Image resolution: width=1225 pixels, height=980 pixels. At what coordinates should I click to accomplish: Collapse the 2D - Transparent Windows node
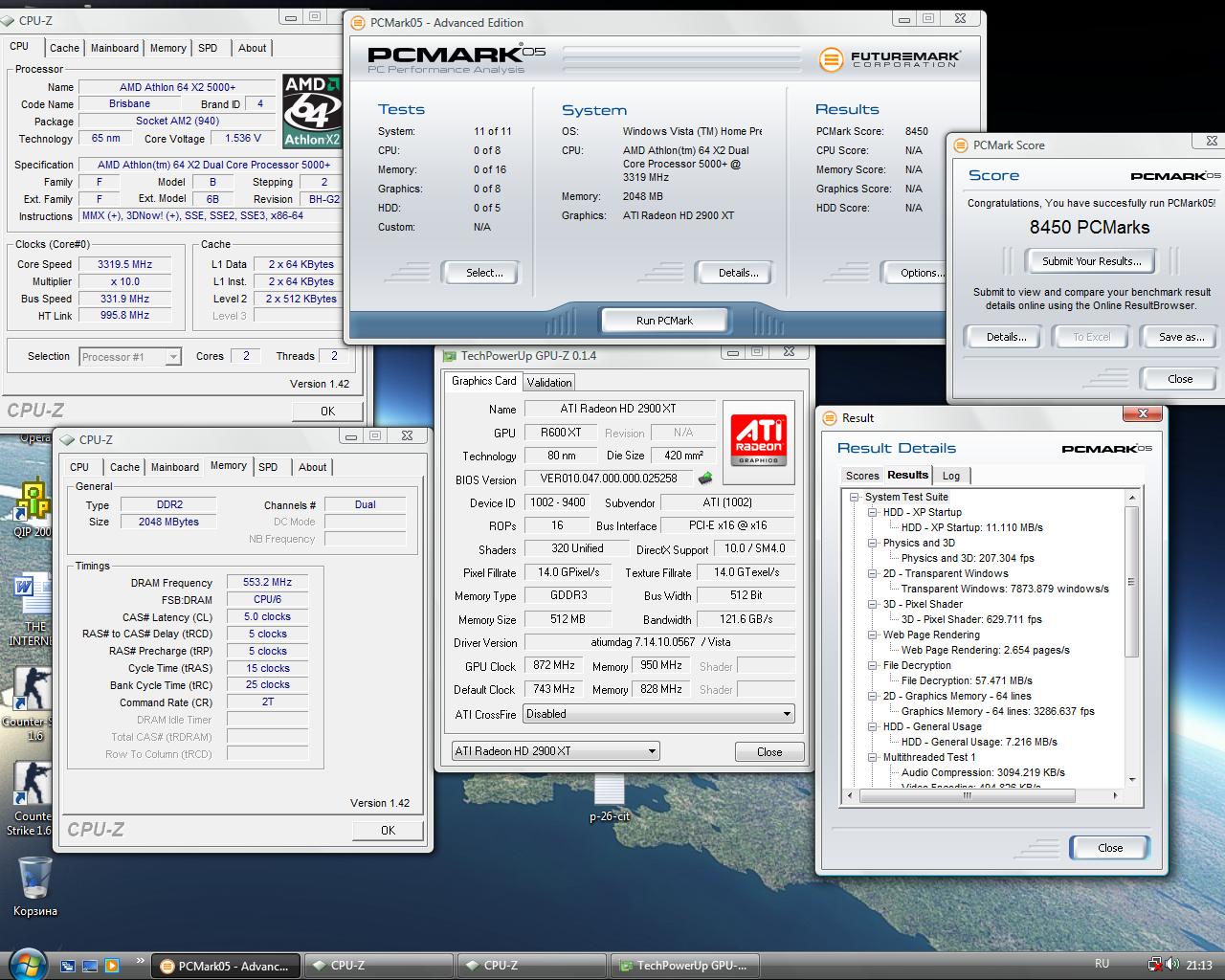(x=873, y=573)
